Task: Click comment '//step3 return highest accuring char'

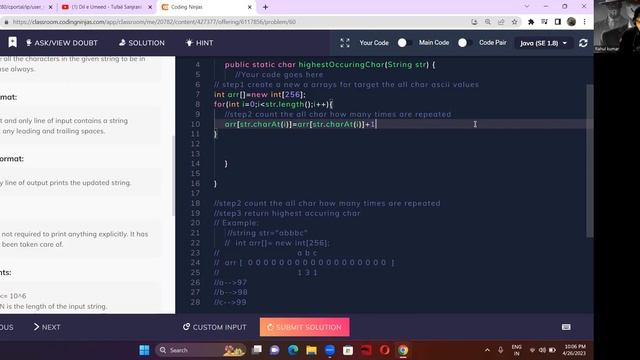Action: [x=287, y=213]
